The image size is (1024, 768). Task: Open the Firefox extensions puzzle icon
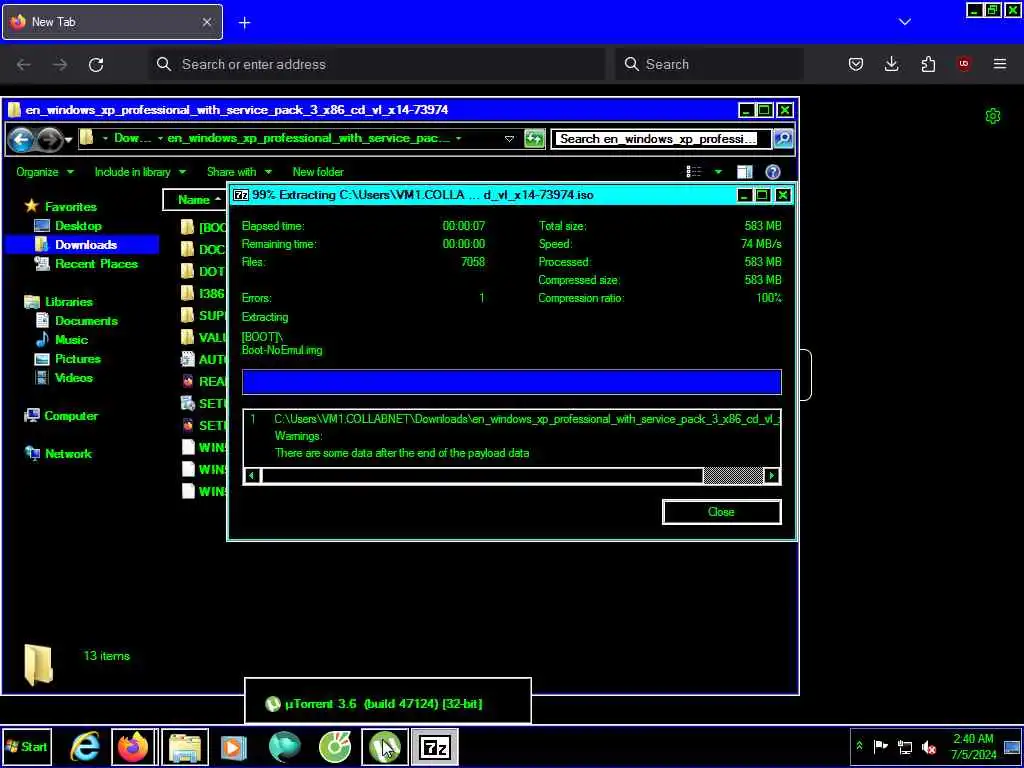pos(928,64)
